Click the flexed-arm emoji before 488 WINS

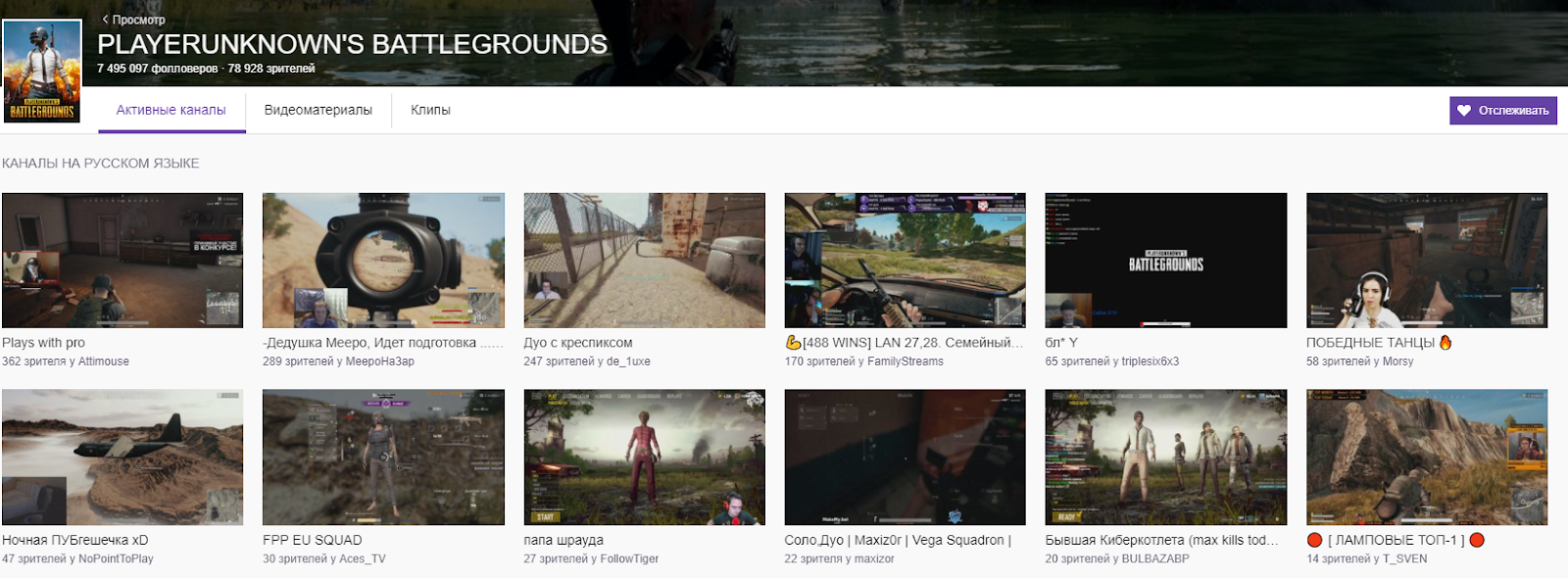coord(794,343)
